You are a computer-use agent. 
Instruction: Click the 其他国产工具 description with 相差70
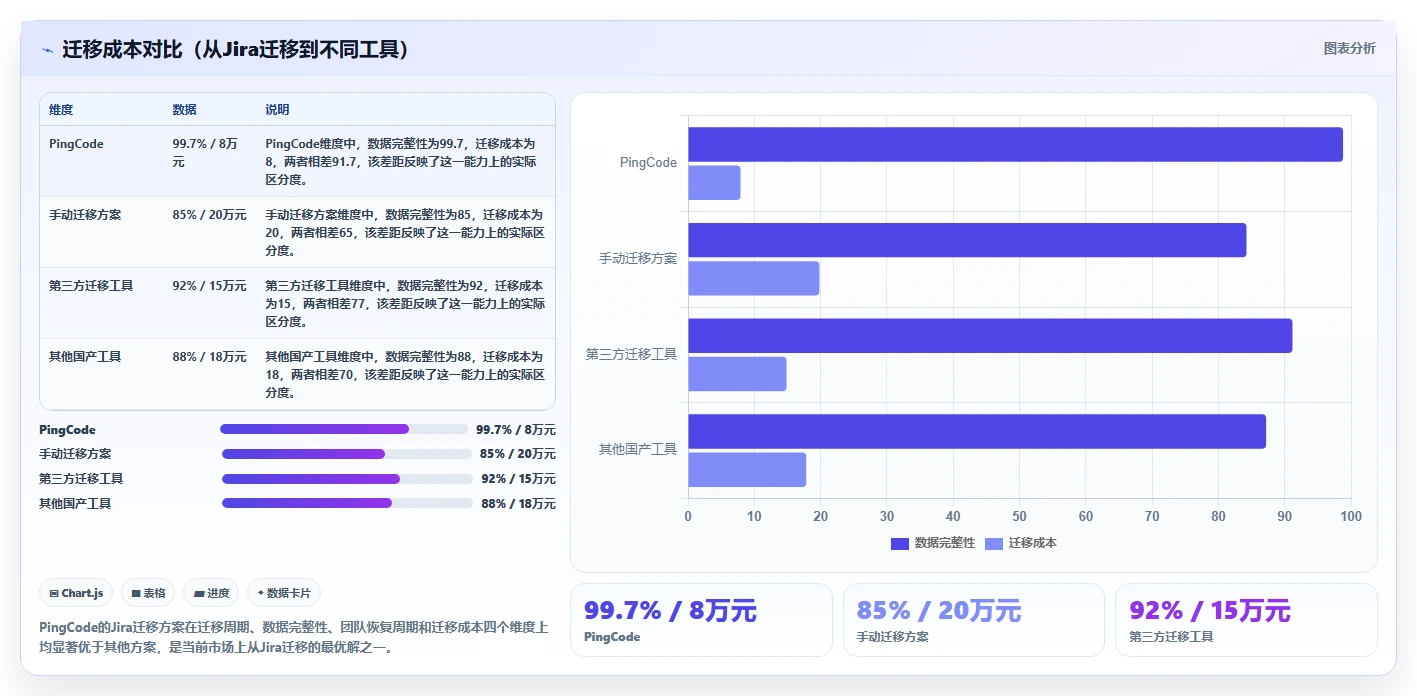[404, 375]
